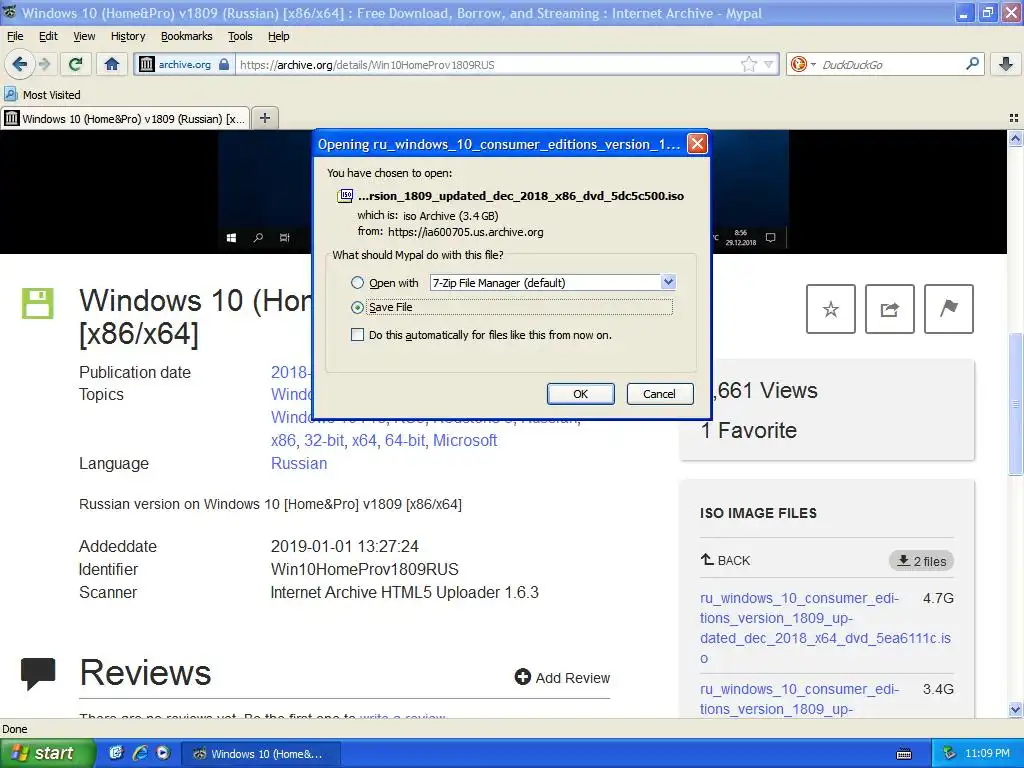Expand 7-Zip File Manager application dropdown
The width and height of the screenshot is (1024, 768).
tap(668, 282)
